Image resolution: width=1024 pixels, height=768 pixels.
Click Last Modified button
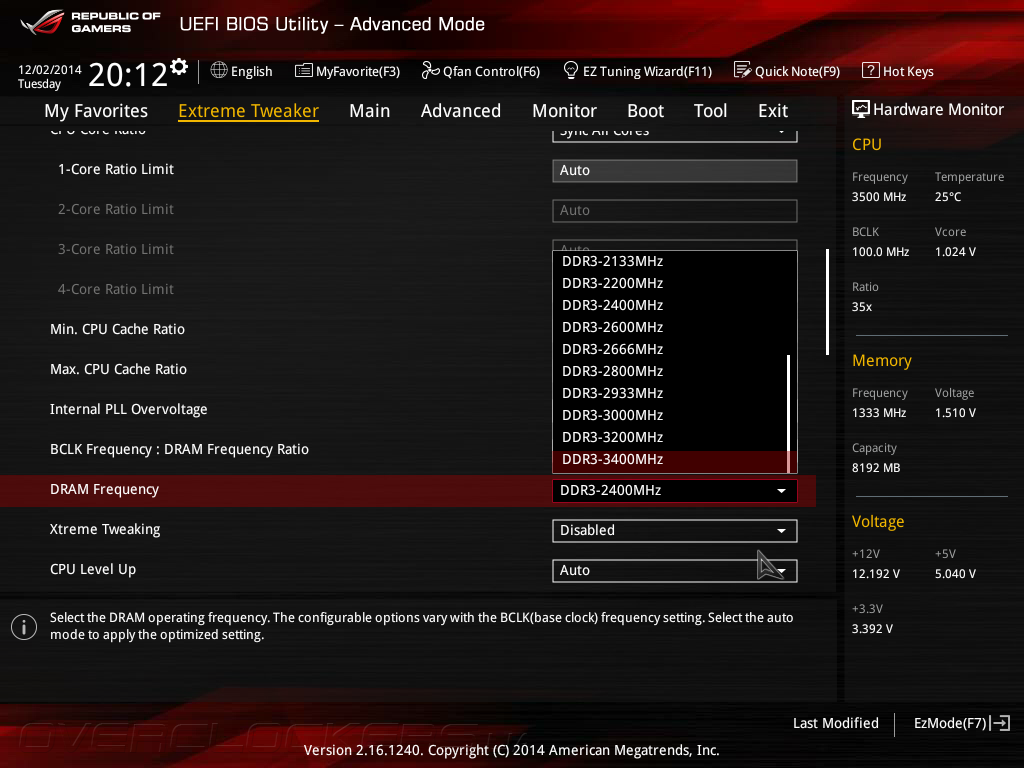835,723
